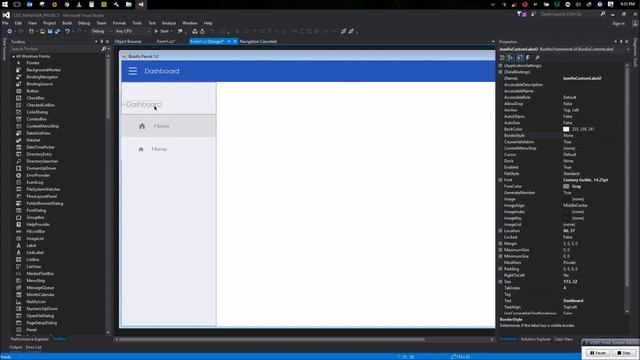Select DataGridView control in Toolbox
Image resolution: width=640 pixels, height=360 pixels.
[x=38, y=133]
